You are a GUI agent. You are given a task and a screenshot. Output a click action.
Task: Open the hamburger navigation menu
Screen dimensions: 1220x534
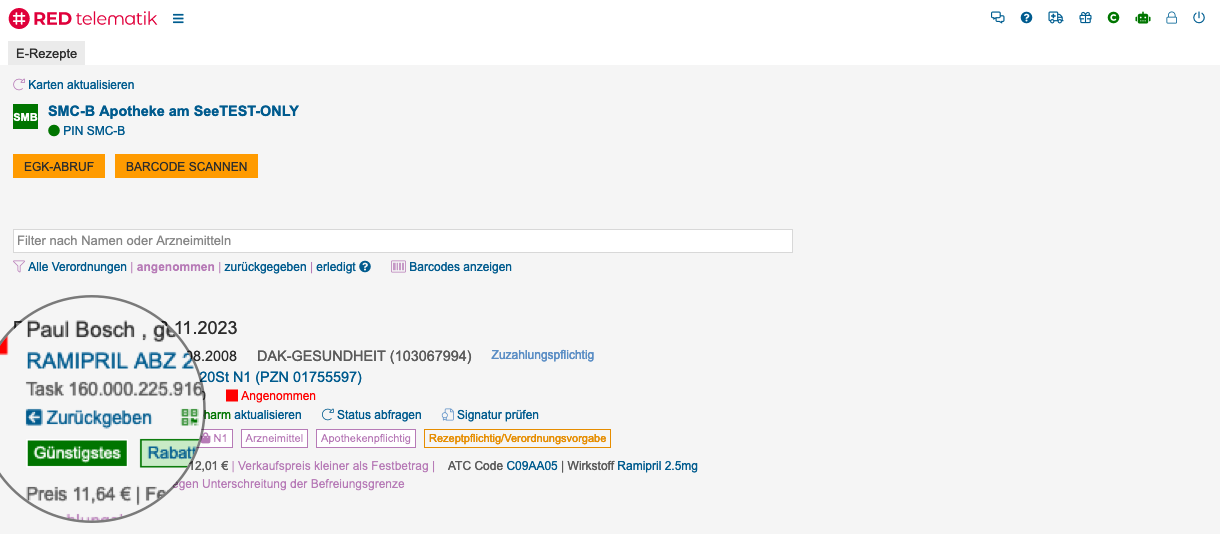178,18
